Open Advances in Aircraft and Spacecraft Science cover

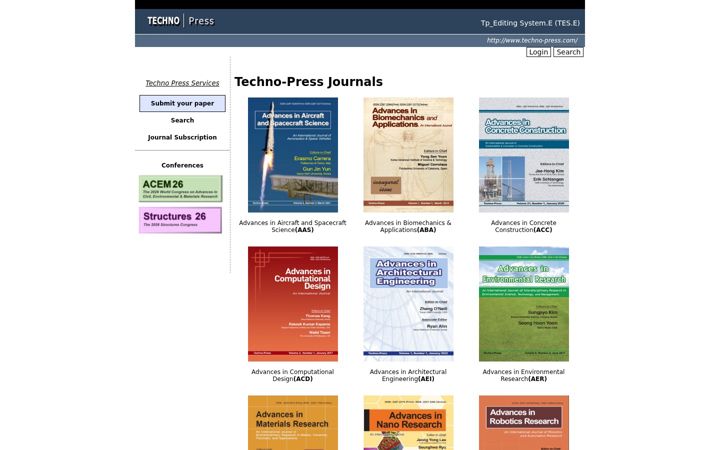(x=293, y=155)
